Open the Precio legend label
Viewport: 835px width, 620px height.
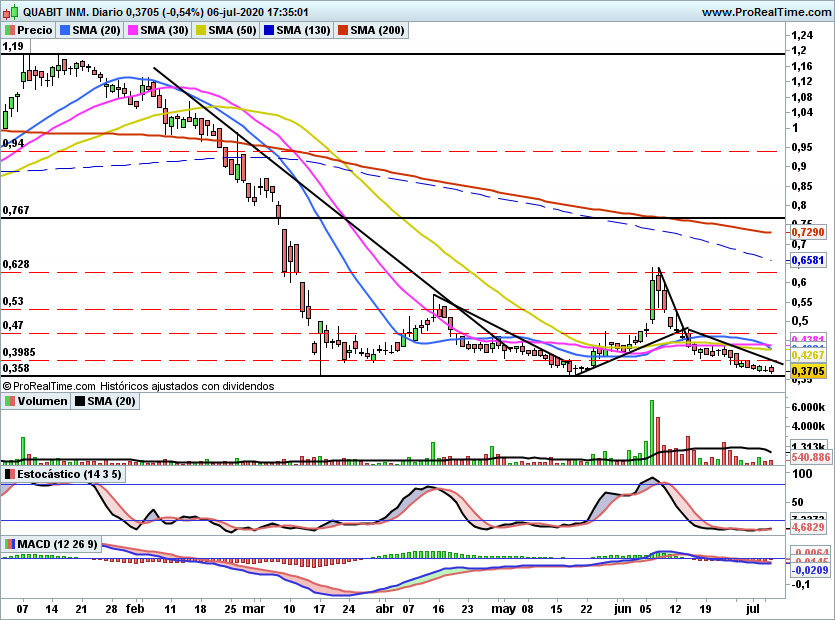[x=35, y=30]
